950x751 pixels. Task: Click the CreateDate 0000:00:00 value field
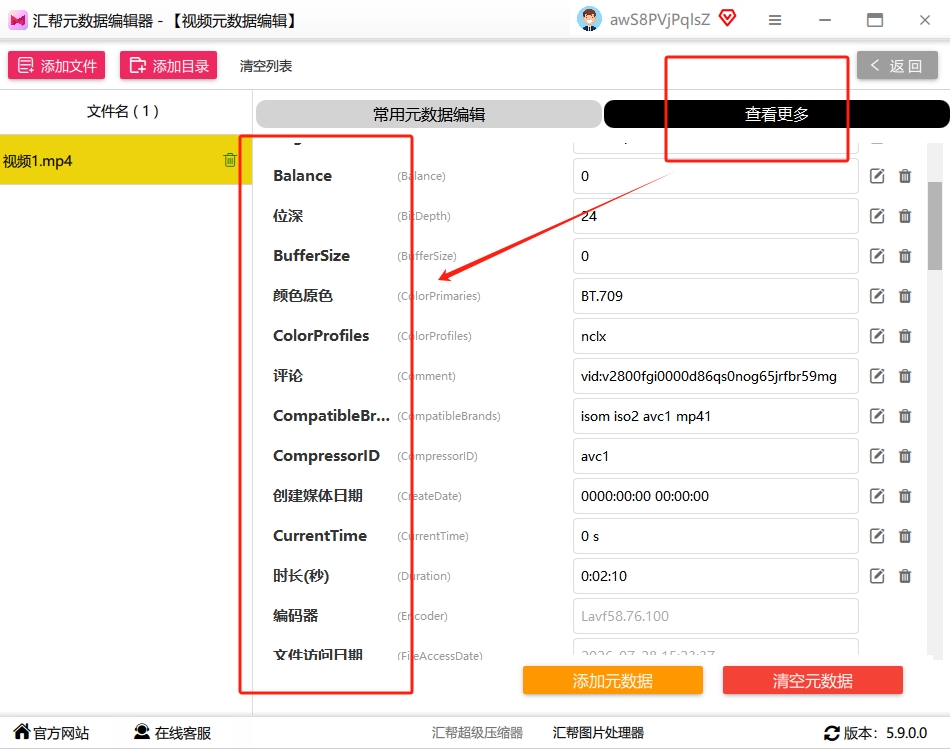[716, 496]
